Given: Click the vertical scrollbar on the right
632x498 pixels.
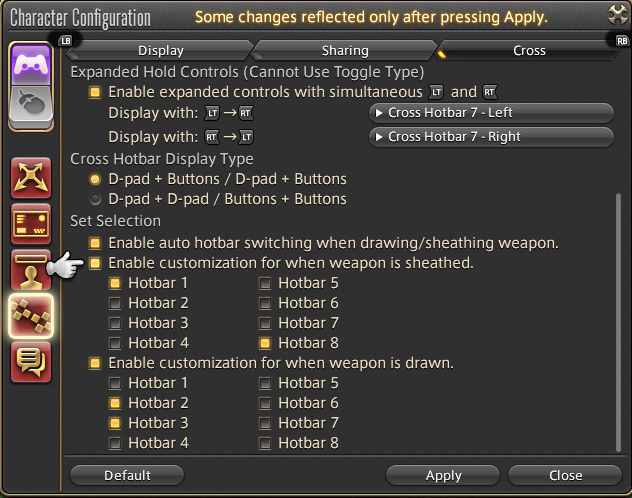Looking at the screenshot, I should [618, 322].
